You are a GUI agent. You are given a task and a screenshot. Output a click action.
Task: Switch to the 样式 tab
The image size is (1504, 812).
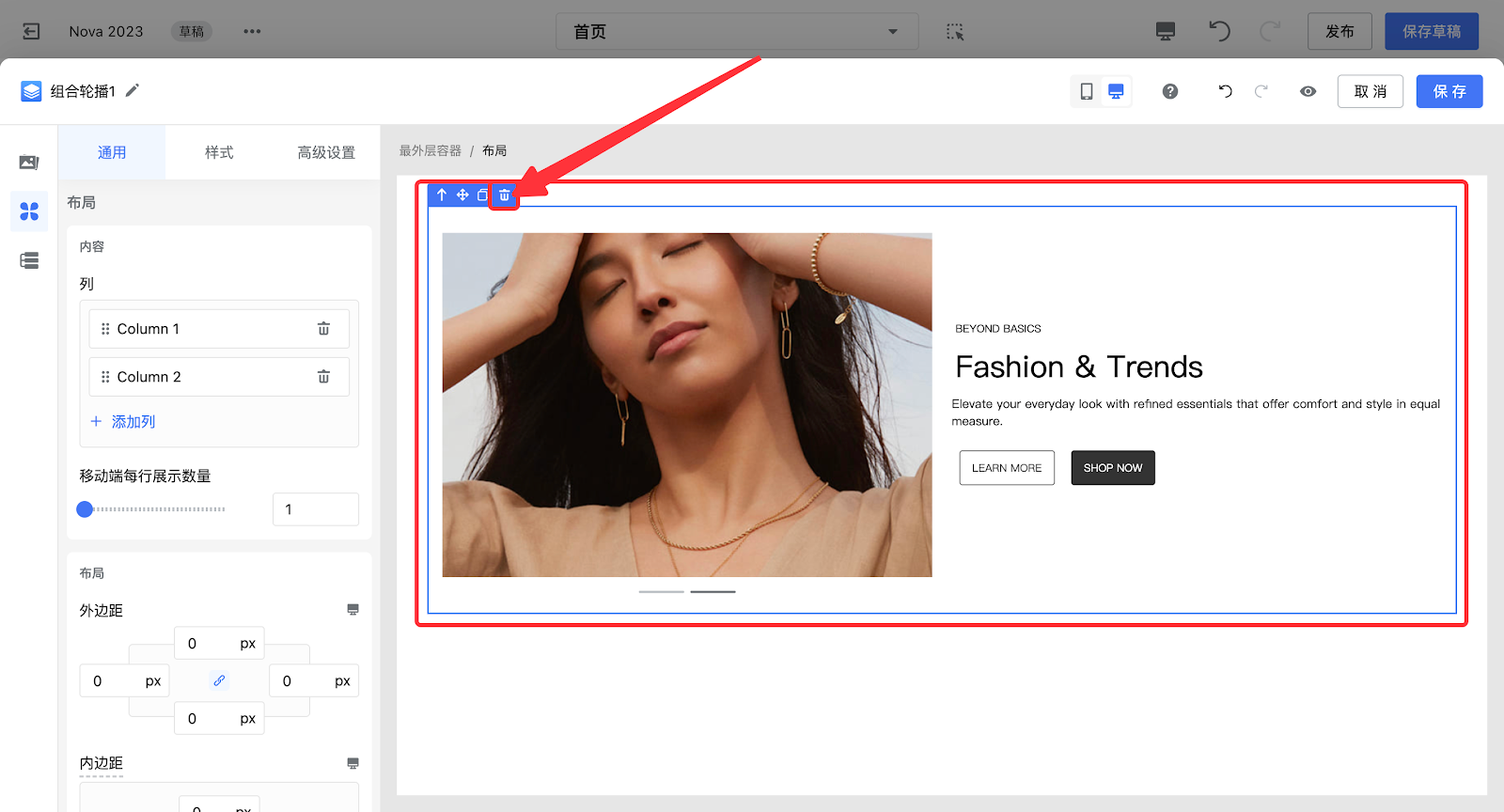[219, 152]
